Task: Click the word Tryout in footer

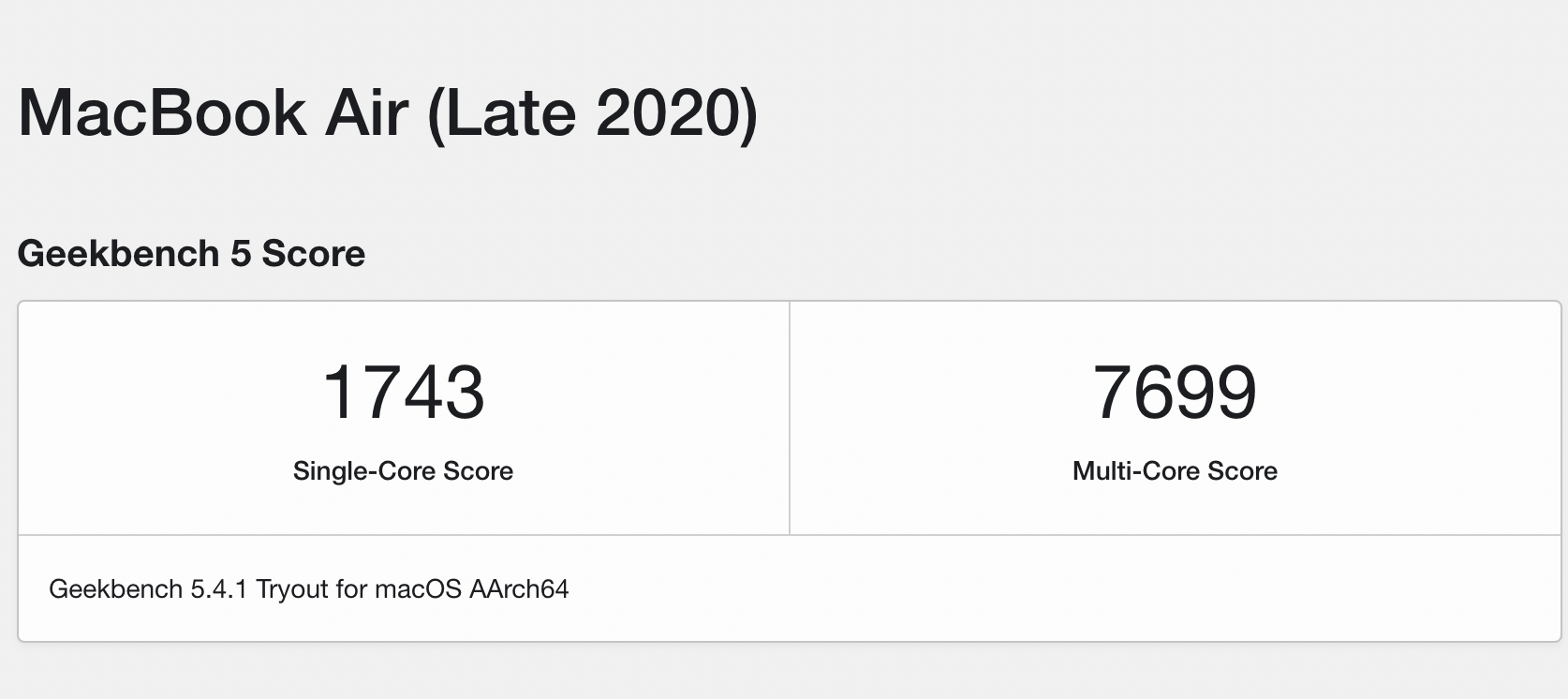Action: pos(292,589)
